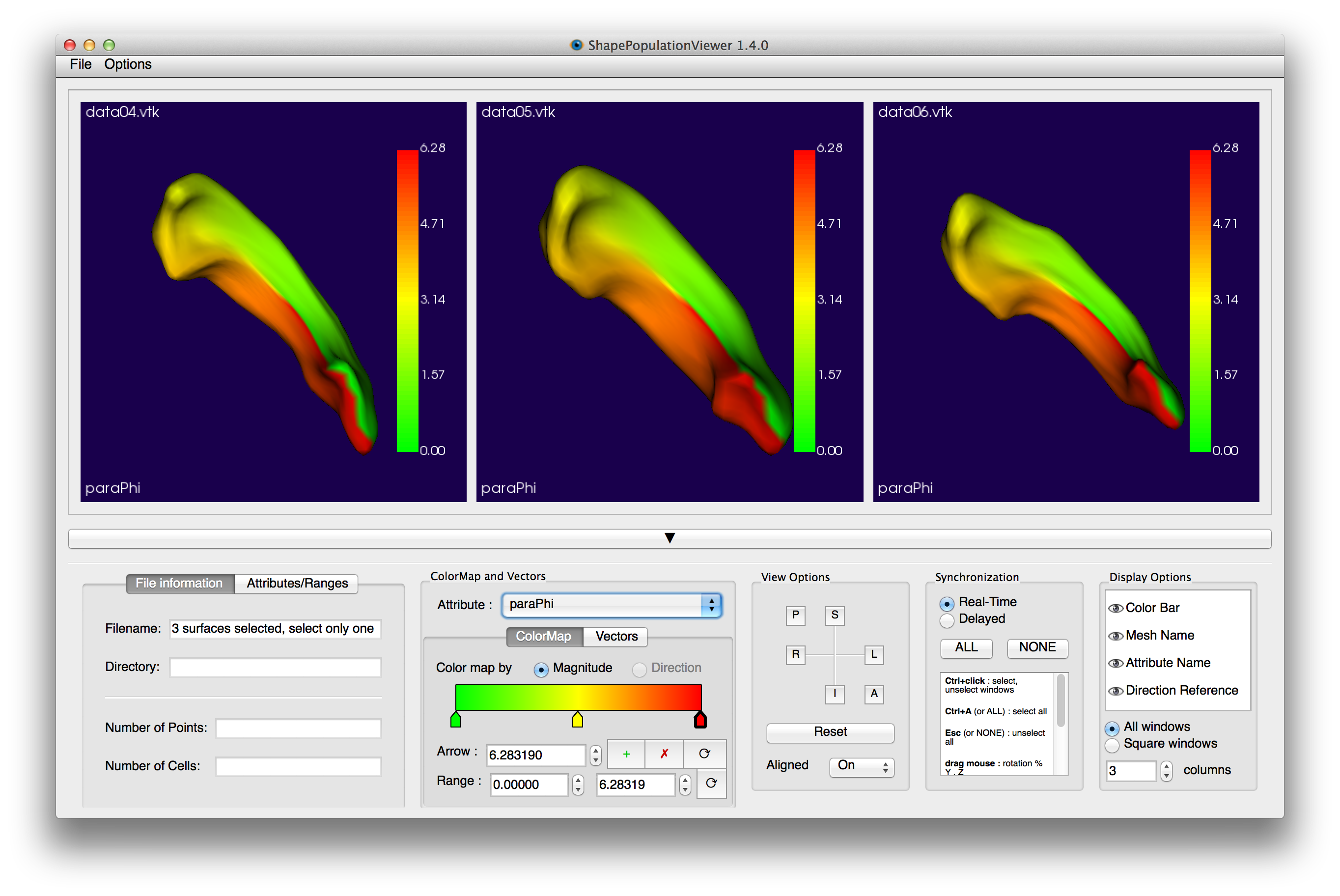Image resolution: width=1340 pixels, height=896 pixels.
Task: Click the colormap reset icon beside Arrow
Action: pos(704,755)
